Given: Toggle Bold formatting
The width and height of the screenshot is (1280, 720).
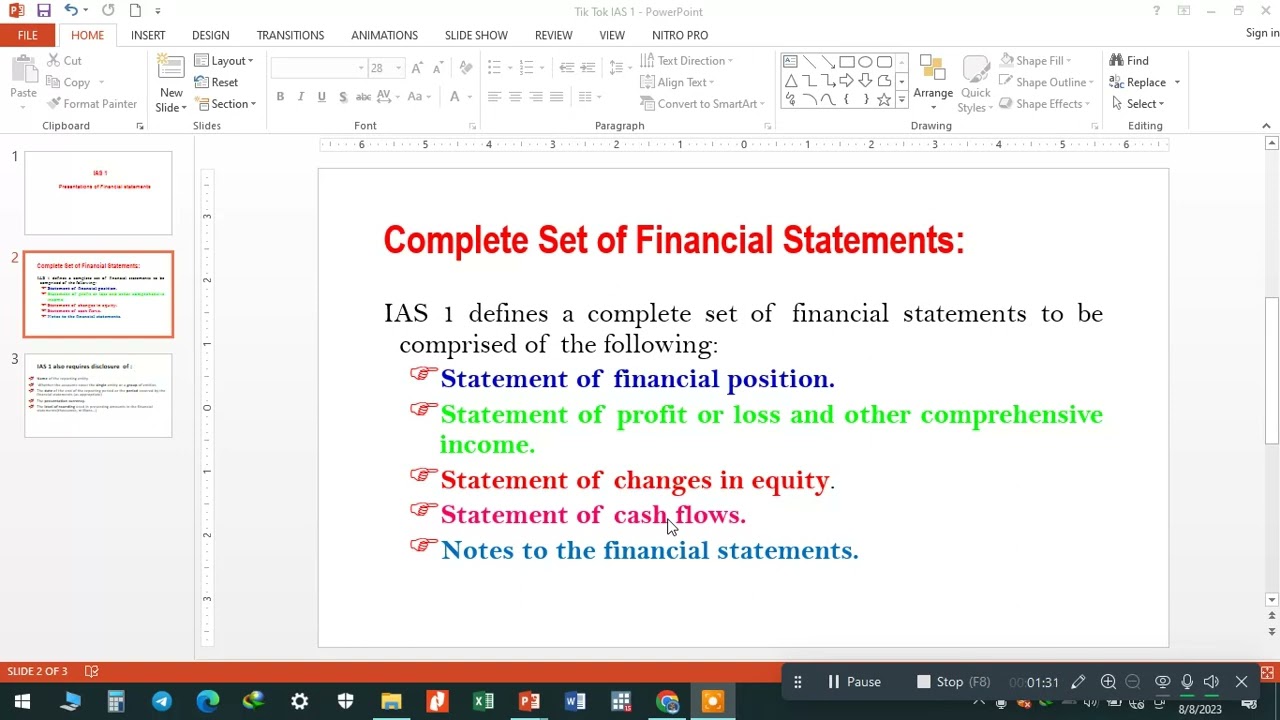Looking at the screenshot, I should [280, 97].
